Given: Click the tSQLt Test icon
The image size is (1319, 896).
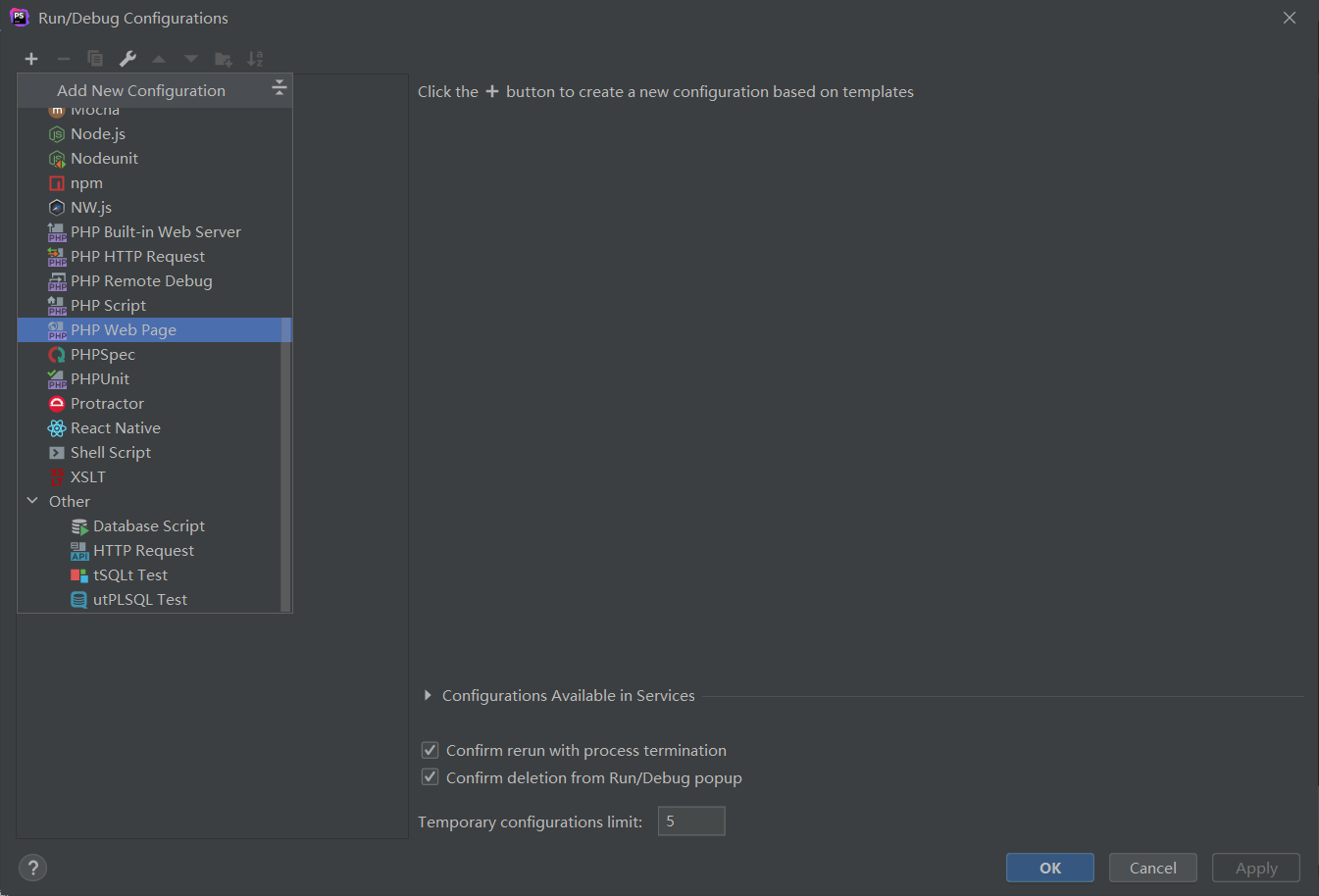Looking at the screenshot, I should point(79,575).
